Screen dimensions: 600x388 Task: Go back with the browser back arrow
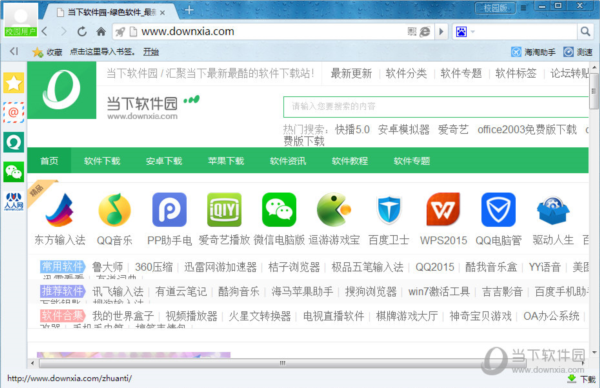click(45, 31)
